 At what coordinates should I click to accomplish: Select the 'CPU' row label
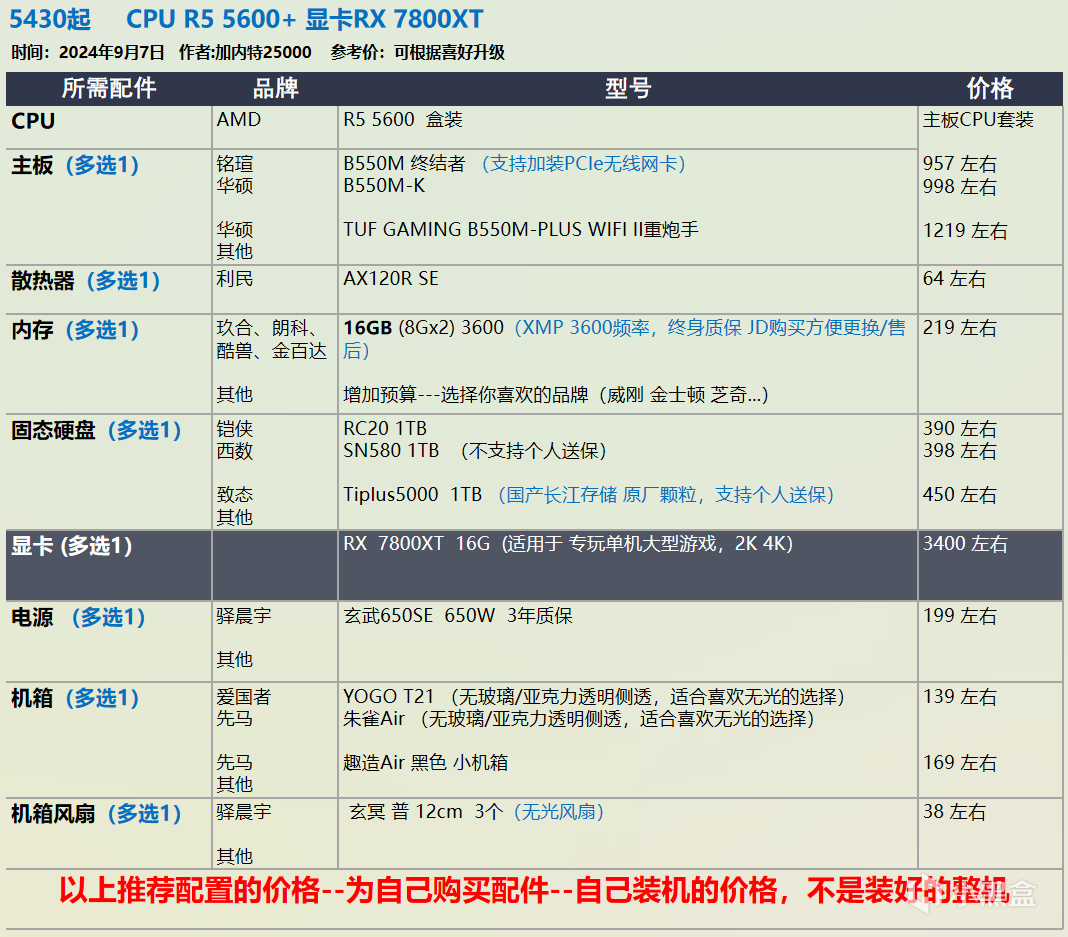point(33,121)
